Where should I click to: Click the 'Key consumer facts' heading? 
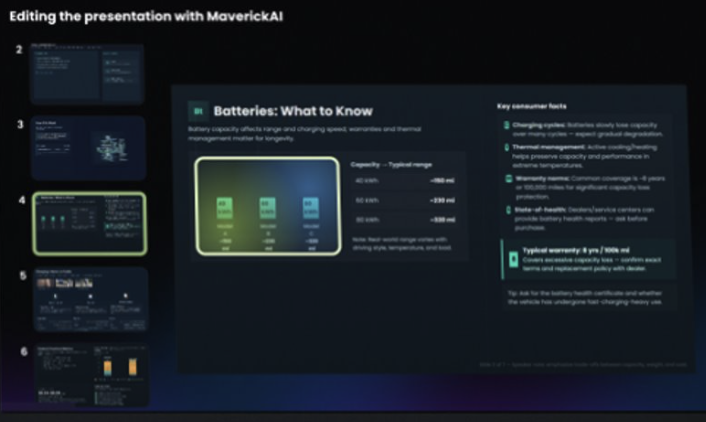[x=532, y=106]
